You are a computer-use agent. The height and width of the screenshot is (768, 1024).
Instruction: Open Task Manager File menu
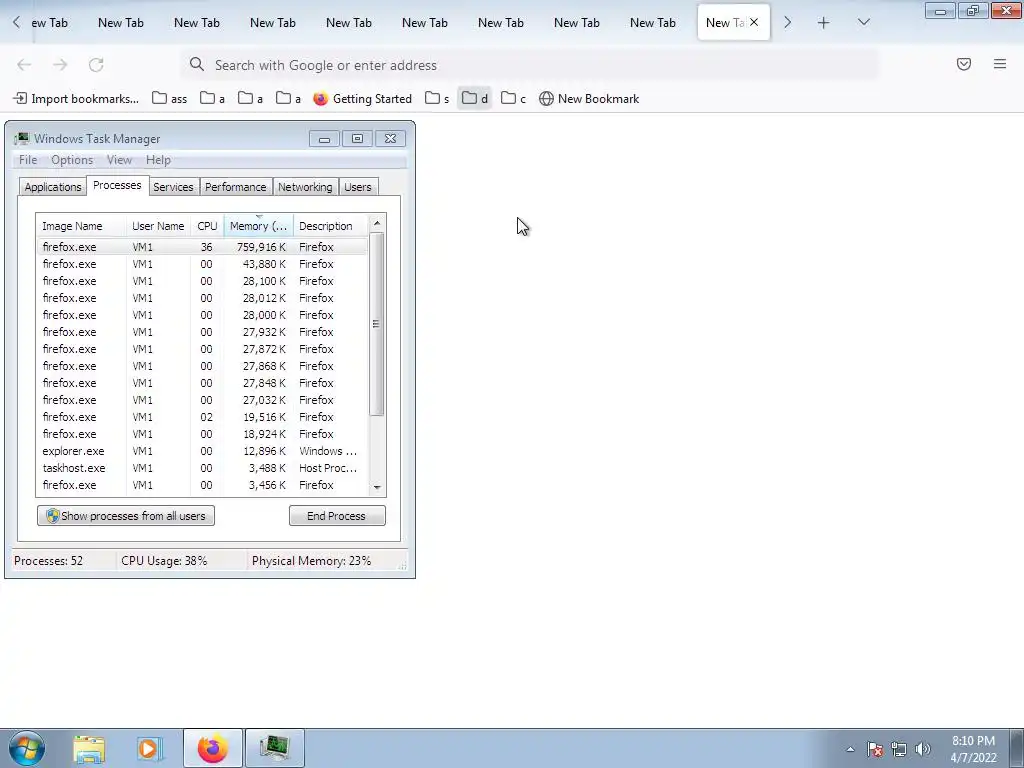28,160
